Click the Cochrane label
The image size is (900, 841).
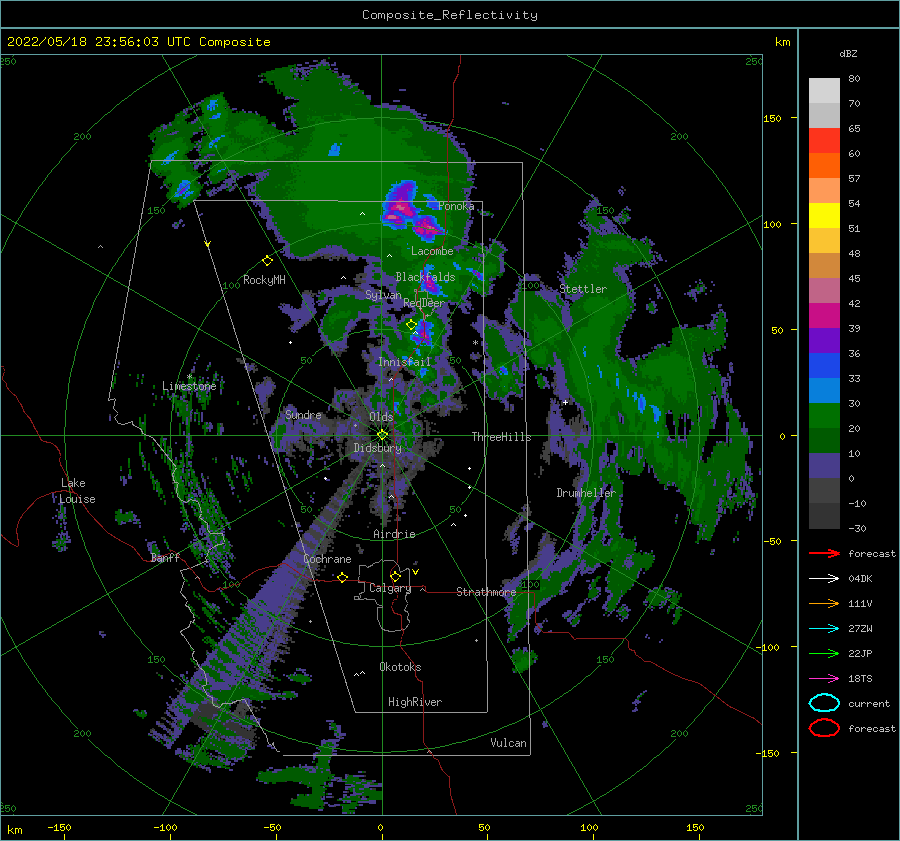click(x=327, y=559)
